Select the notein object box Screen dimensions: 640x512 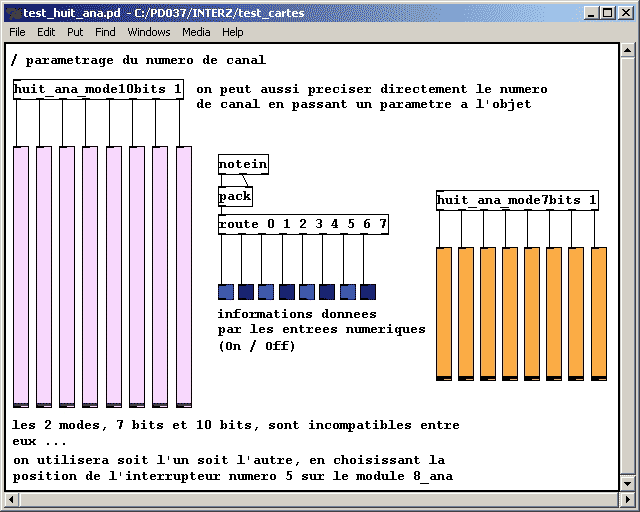[243, 164]
